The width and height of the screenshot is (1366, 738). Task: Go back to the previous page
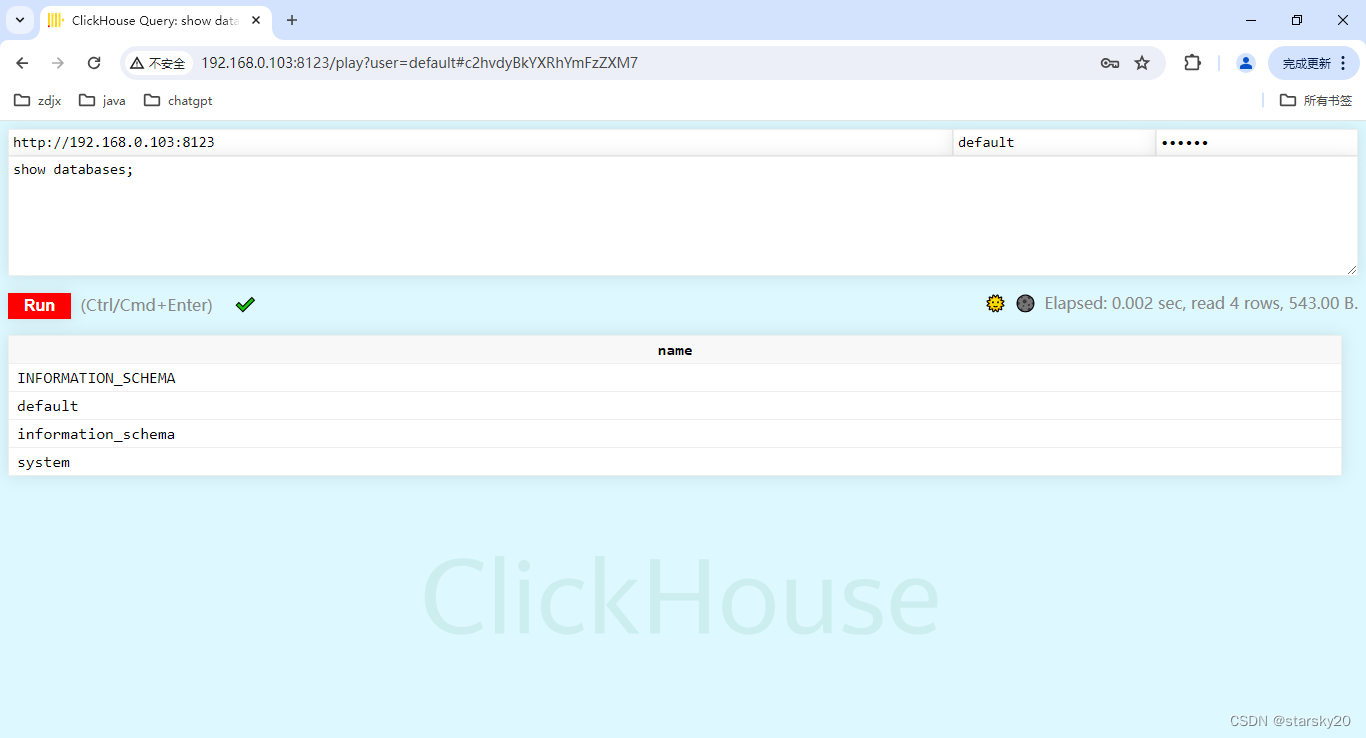tap(22, 63)
